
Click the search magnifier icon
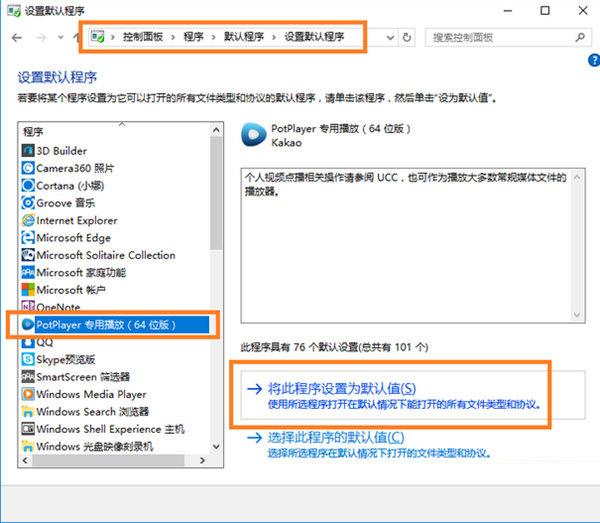580,37
